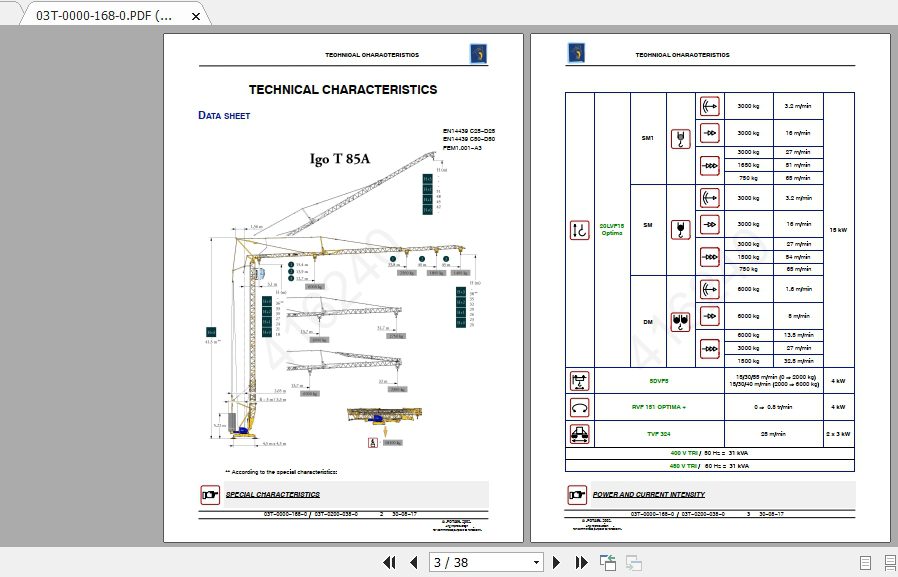This screenshot has height=577, width=898.
Task: Select '480 V TRI / 60 Hz' row
Action: 710,466
